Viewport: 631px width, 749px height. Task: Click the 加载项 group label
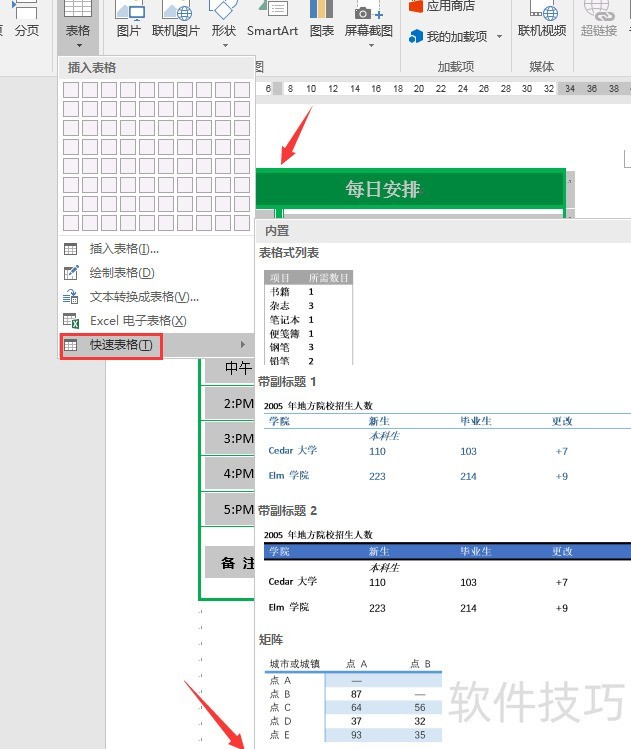pyautogui.click(x=456, y=66)
